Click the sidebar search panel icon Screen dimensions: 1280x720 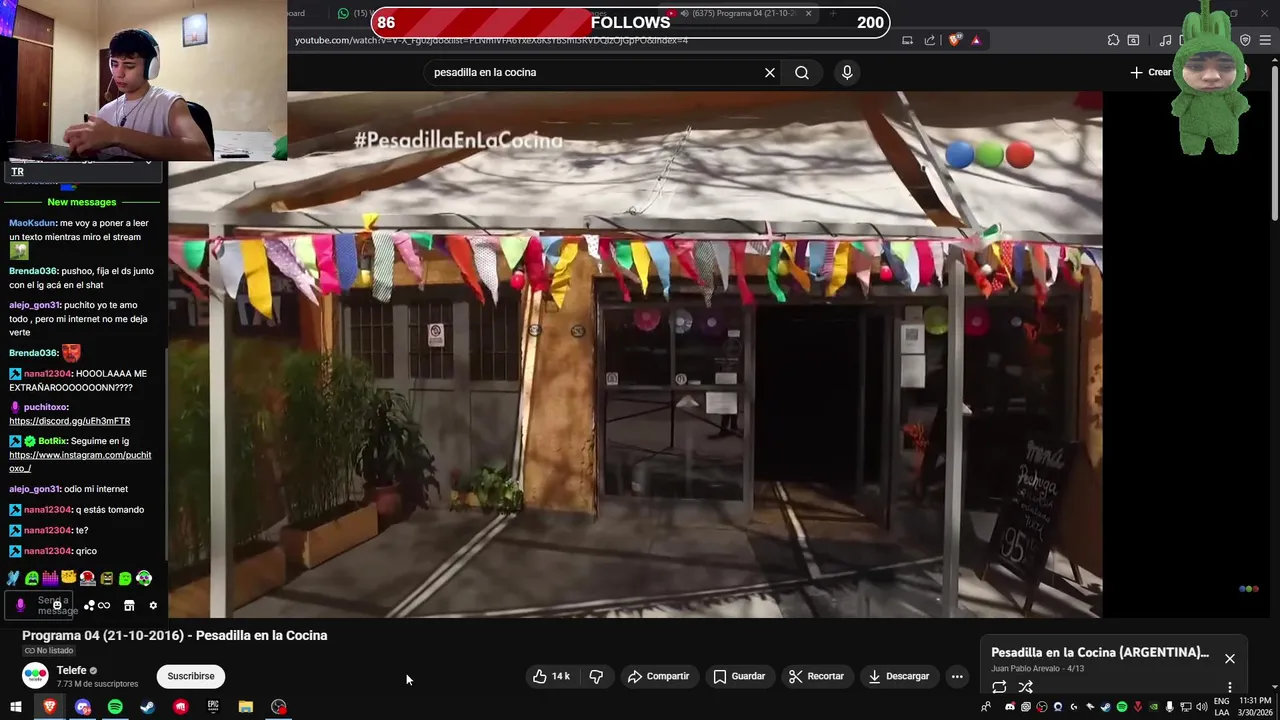point(1133,40)
